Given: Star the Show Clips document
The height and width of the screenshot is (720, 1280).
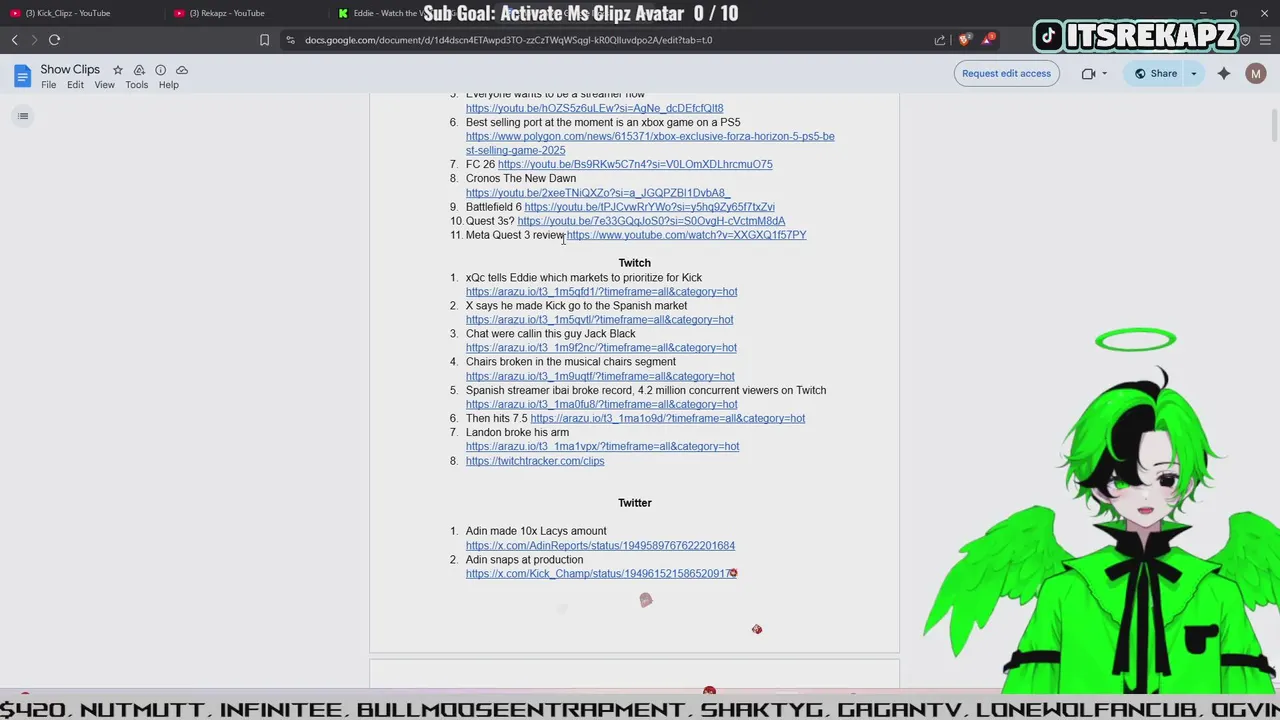Looking at the screenshot, I should [x=118, y=70].
